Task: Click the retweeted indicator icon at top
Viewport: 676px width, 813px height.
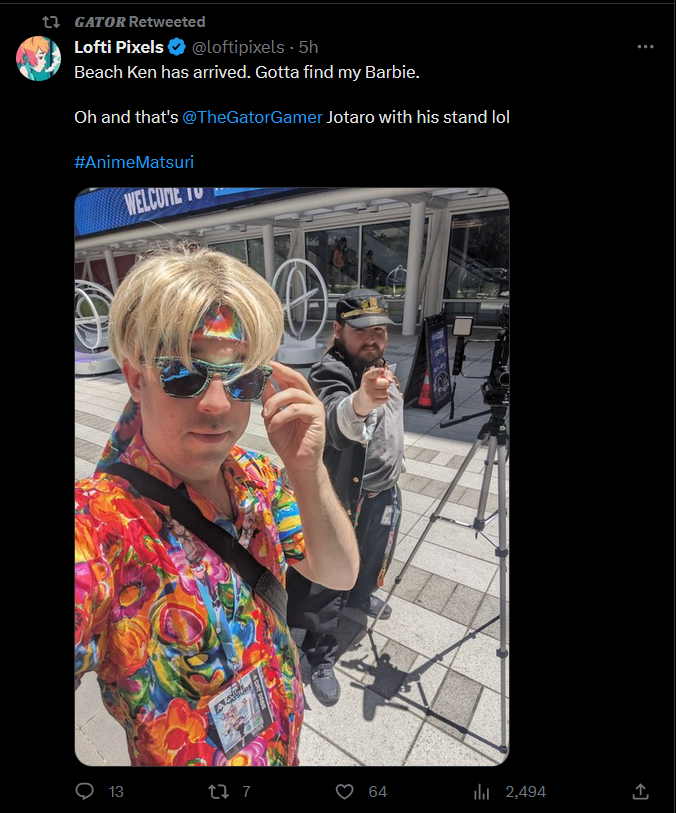Action: [x=51, y=22]
